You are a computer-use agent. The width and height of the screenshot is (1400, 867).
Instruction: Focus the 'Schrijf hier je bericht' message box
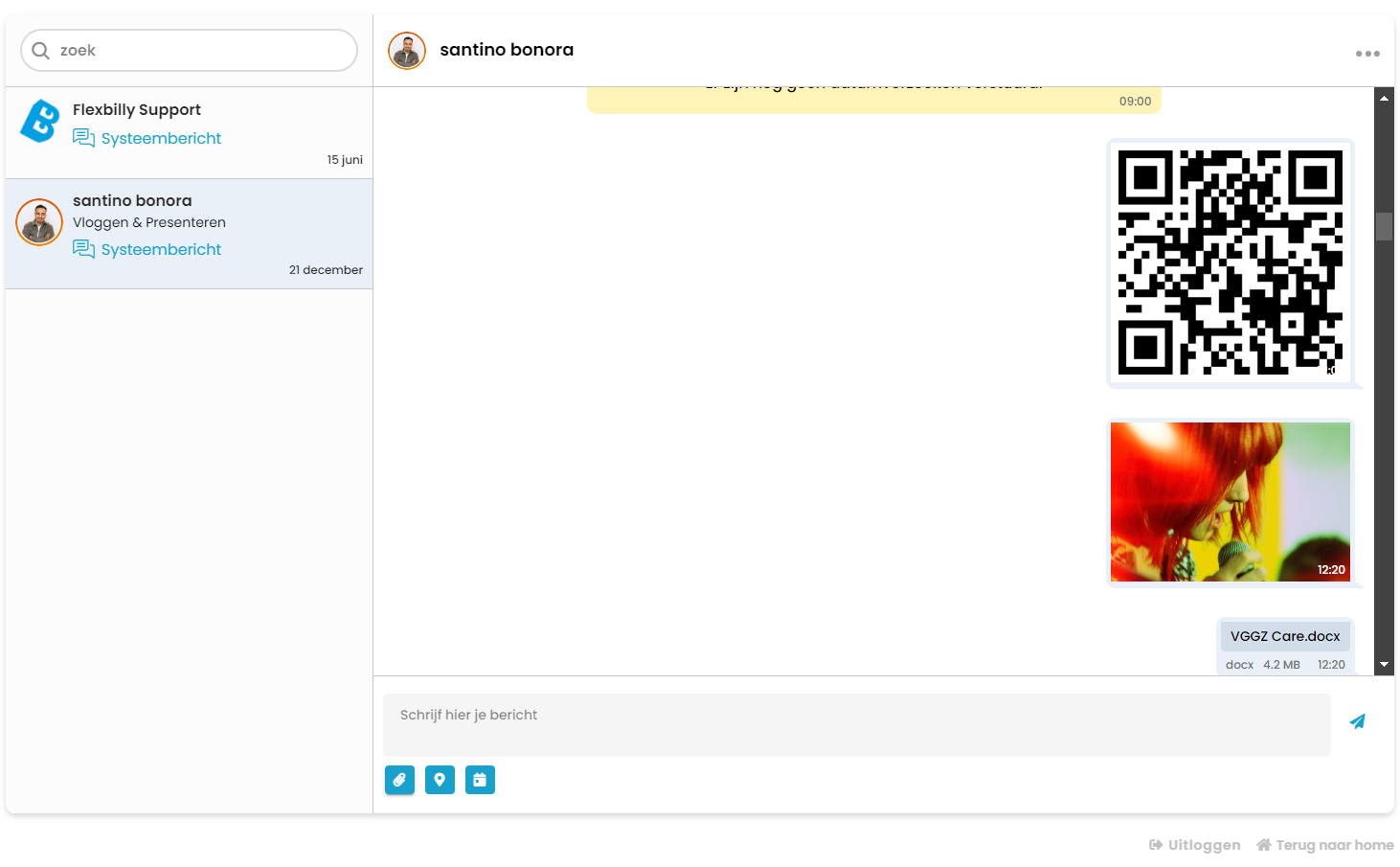tap(856, 724)
